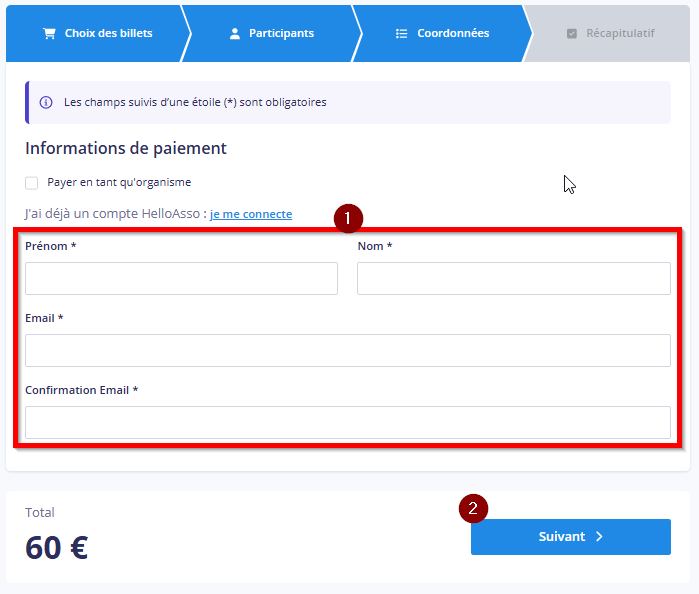The height and width of the screenshot is (594, 699).
Task: Follow the 'je me connecte' link
Action: click(251, 214)
